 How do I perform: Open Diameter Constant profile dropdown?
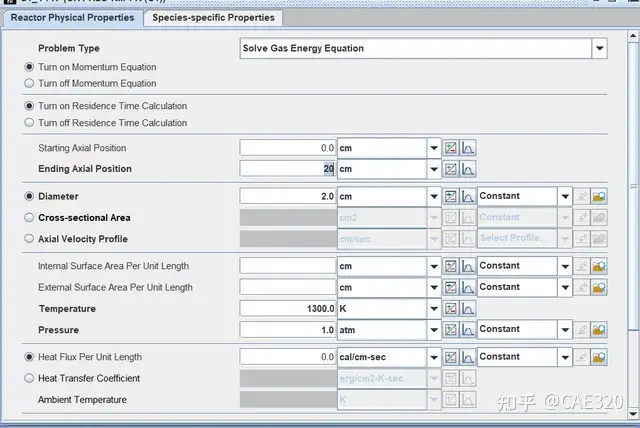(x=565, y=197)
